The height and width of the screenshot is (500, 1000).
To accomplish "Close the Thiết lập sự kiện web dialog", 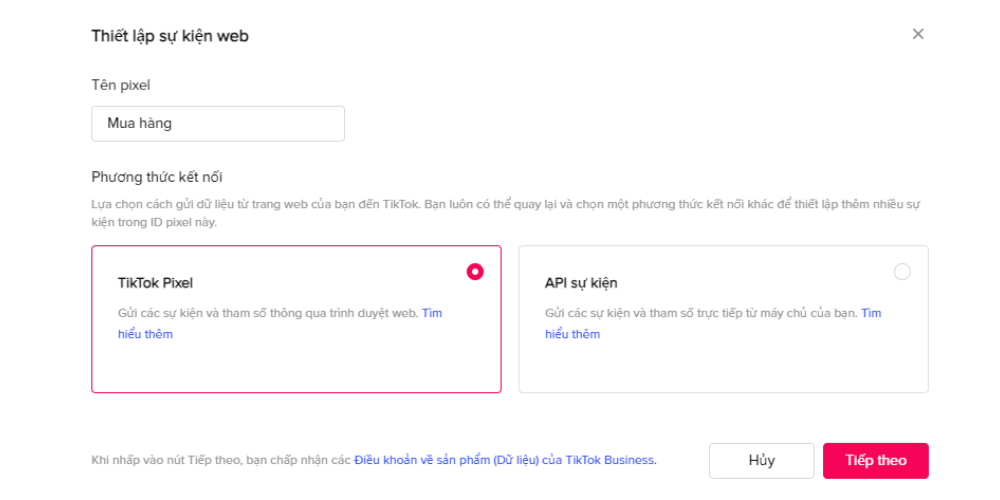I will [x=918, y=34].
